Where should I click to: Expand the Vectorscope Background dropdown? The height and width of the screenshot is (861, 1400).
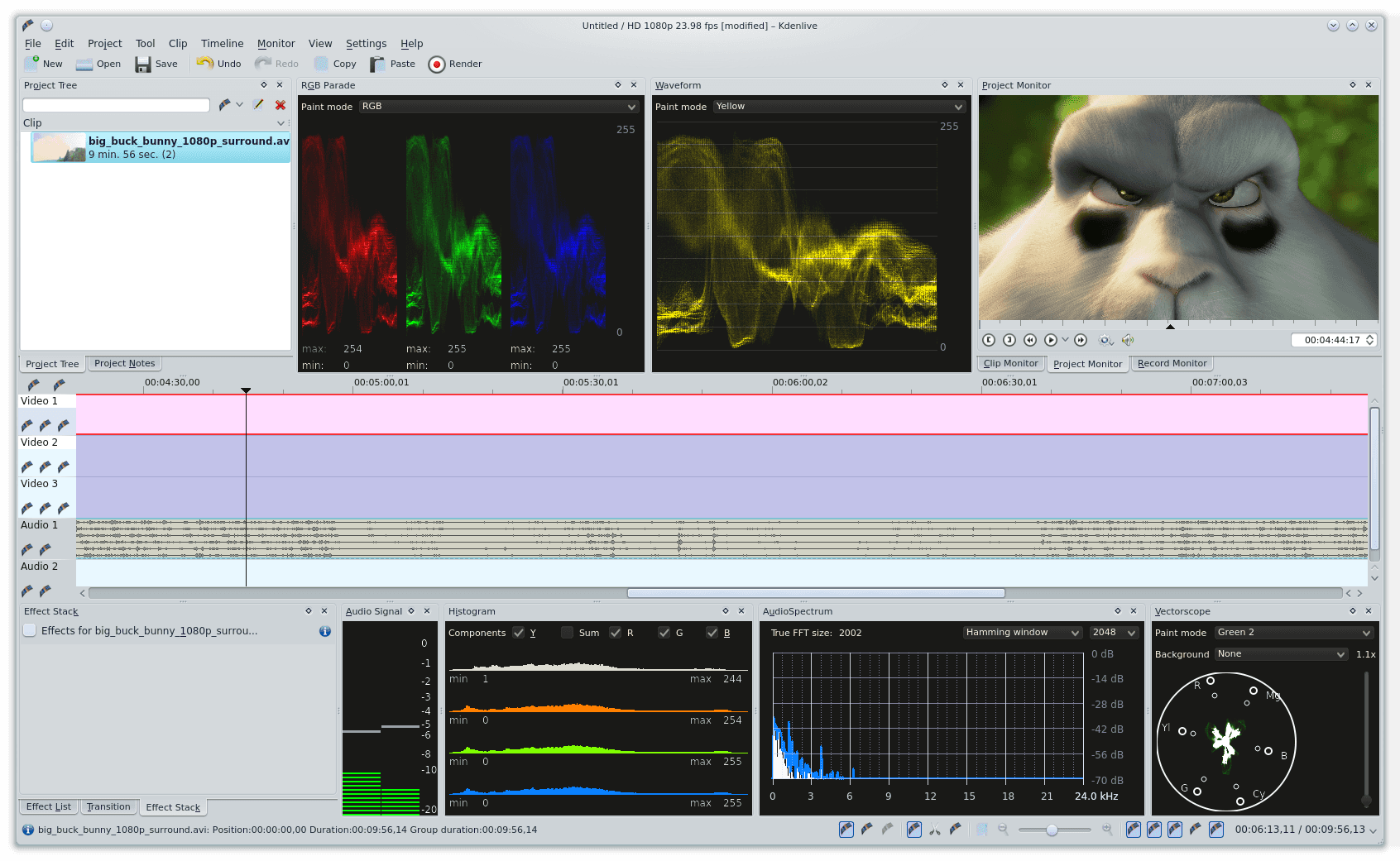pyautogui.click(x=1281, y=654)
